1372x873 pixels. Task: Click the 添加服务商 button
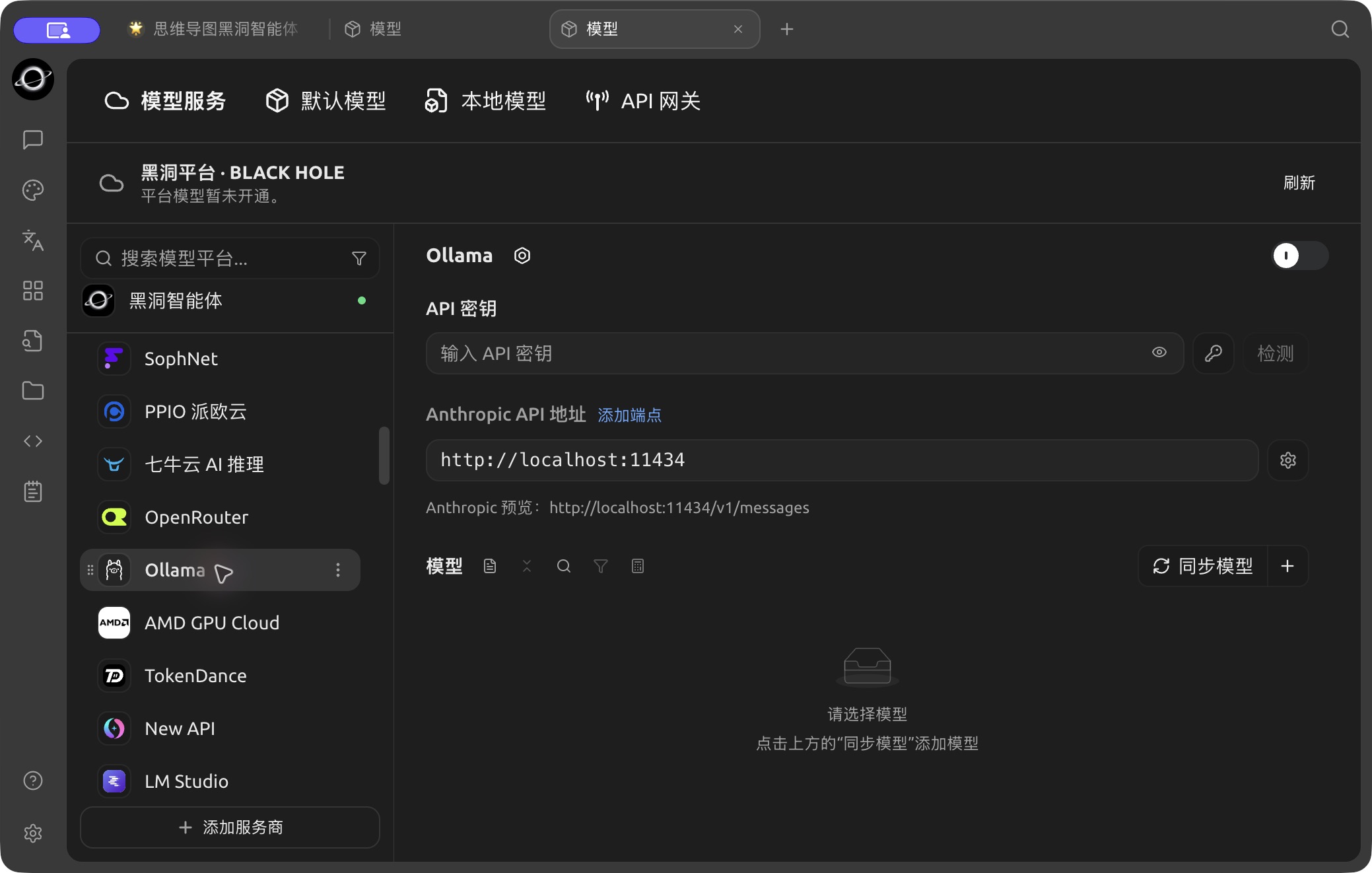coord(230,827)
